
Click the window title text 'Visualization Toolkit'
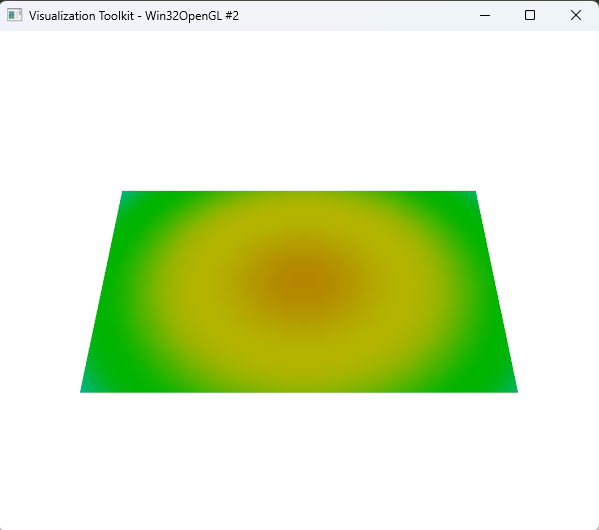[81, 16]
